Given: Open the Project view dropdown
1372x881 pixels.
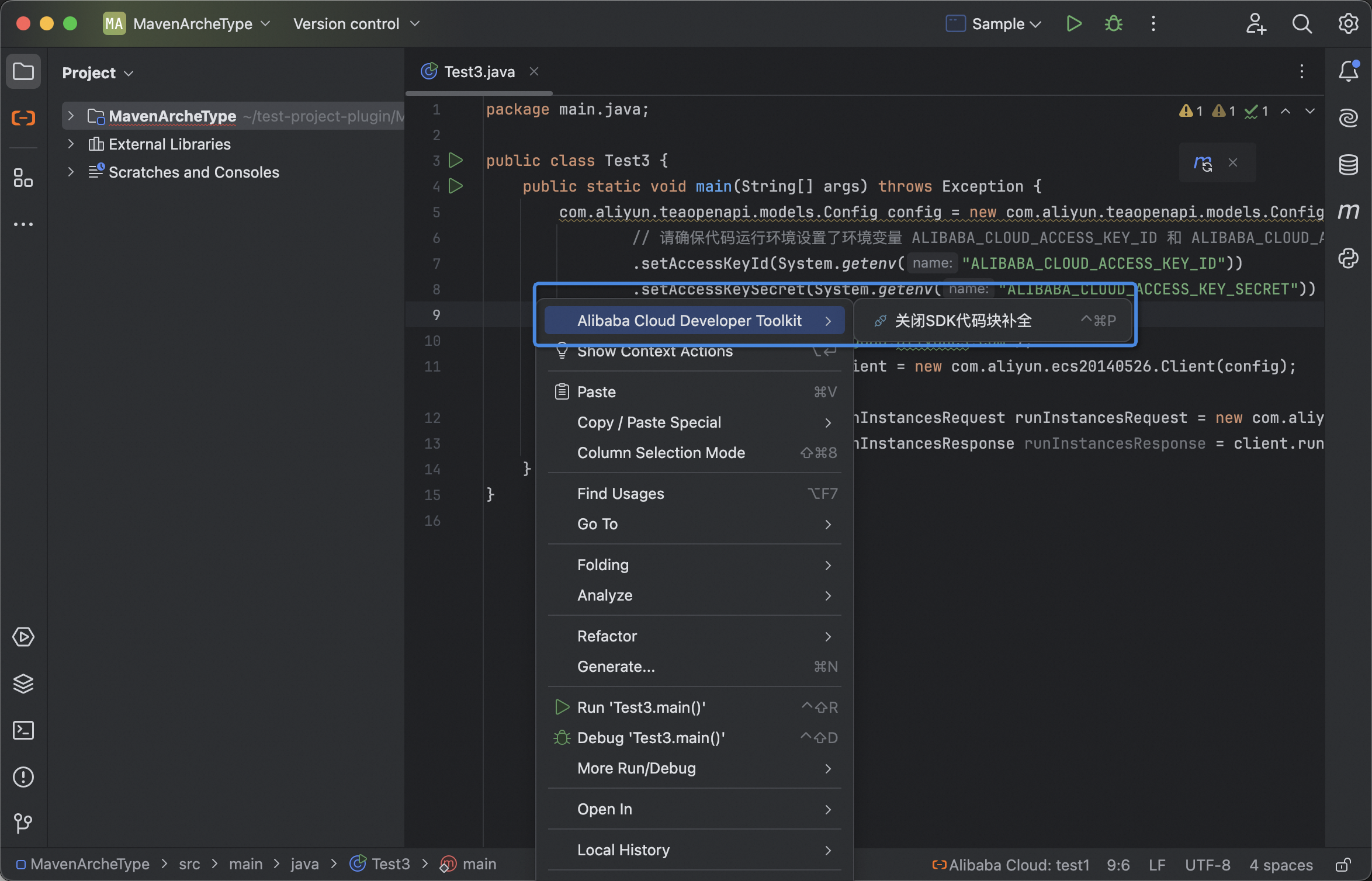Looking at the screenshot, I should 98,73.
